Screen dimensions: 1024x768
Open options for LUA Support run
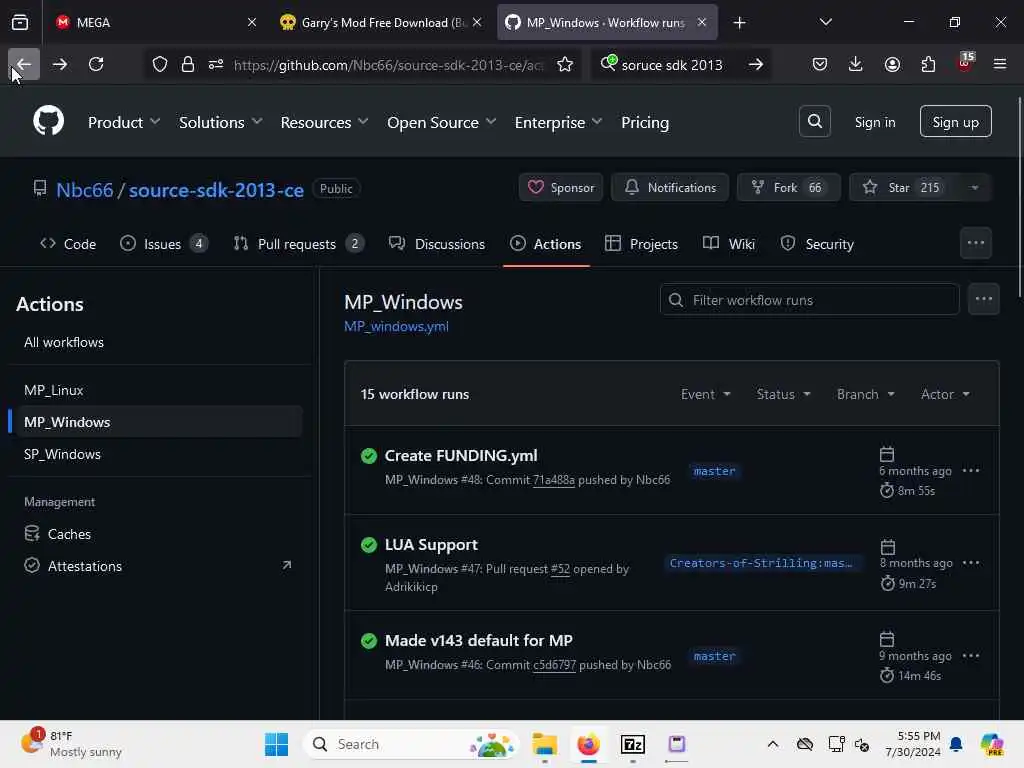click(971, 563)
